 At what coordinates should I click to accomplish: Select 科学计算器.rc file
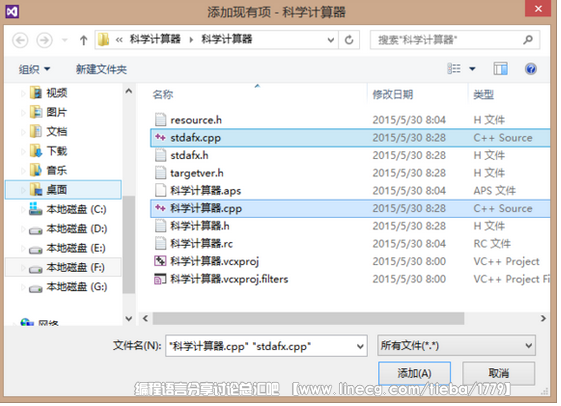(201, 244)
